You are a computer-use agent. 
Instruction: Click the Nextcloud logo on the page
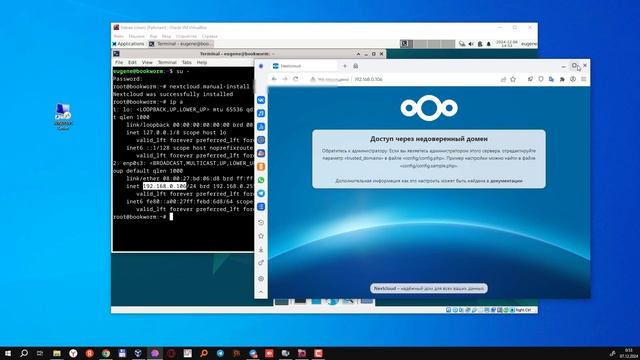tap(429, 108)
